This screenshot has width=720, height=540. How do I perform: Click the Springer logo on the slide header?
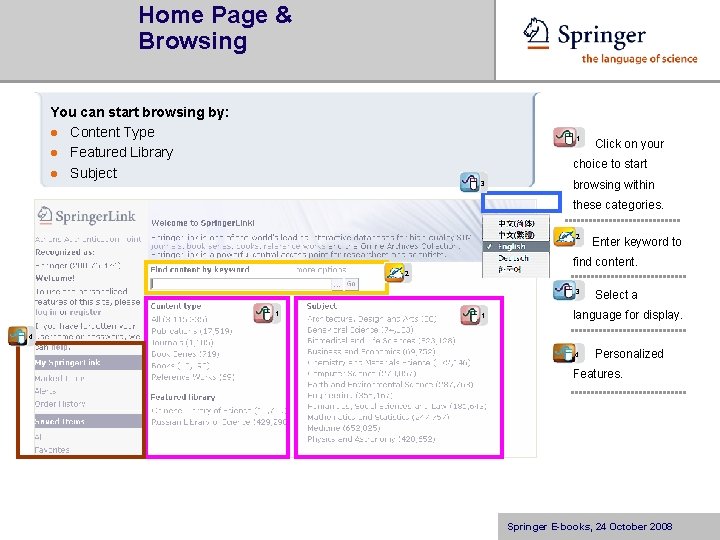(610, 40)
